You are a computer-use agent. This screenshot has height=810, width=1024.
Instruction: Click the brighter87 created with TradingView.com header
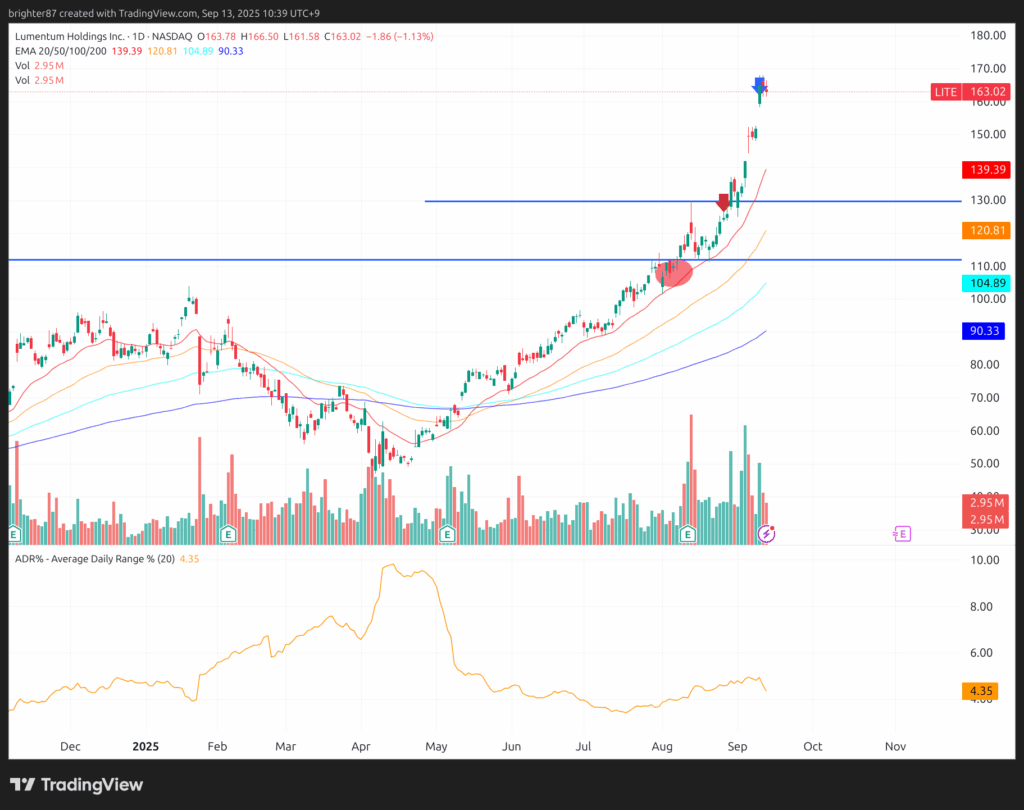(x=164, y=13)
